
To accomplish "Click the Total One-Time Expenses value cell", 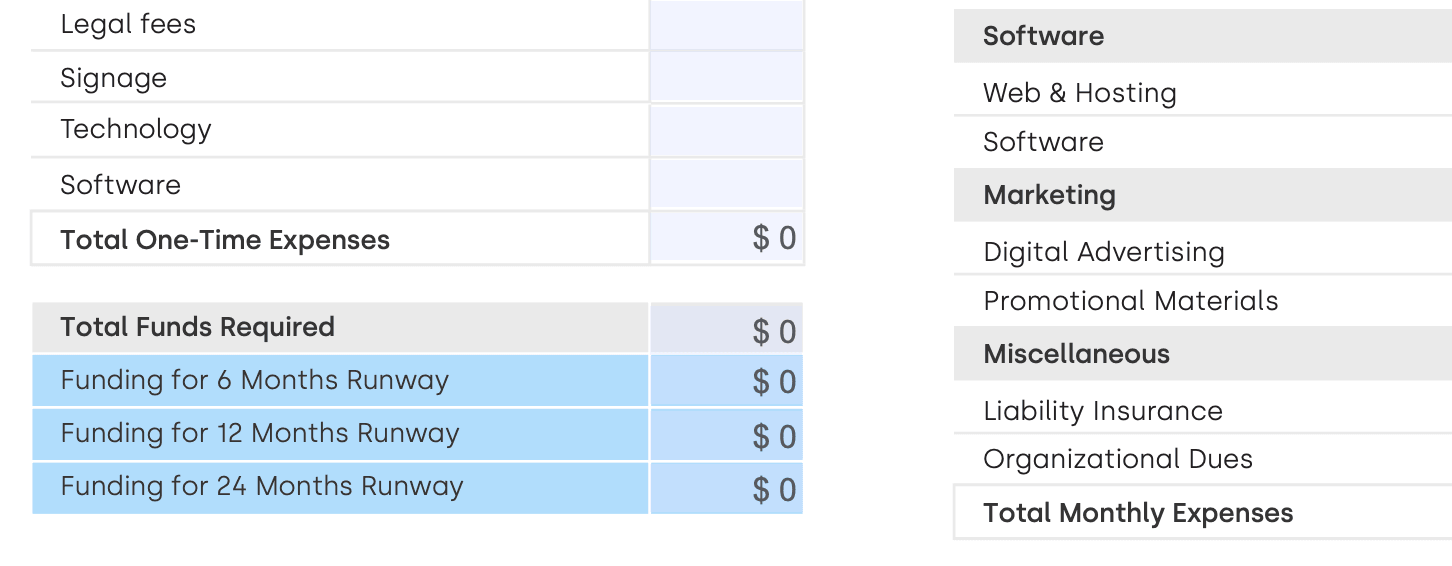I will click(x=727, y=238).
